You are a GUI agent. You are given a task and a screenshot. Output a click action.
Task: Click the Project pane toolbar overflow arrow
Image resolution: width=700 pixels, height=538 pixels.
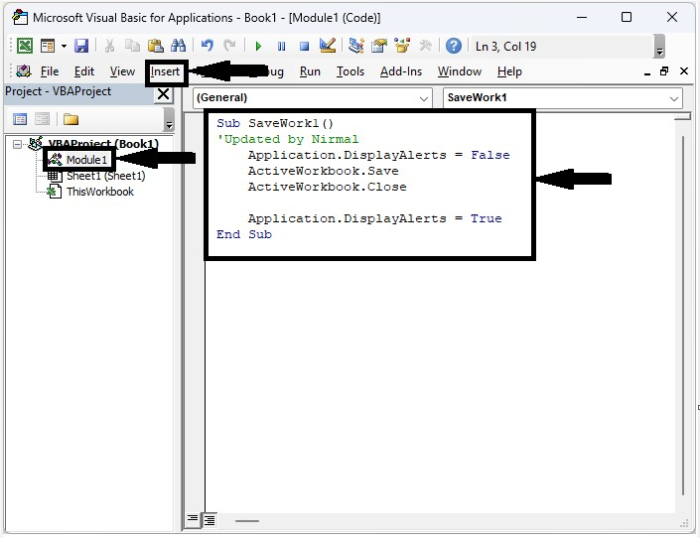coord(169,120)
